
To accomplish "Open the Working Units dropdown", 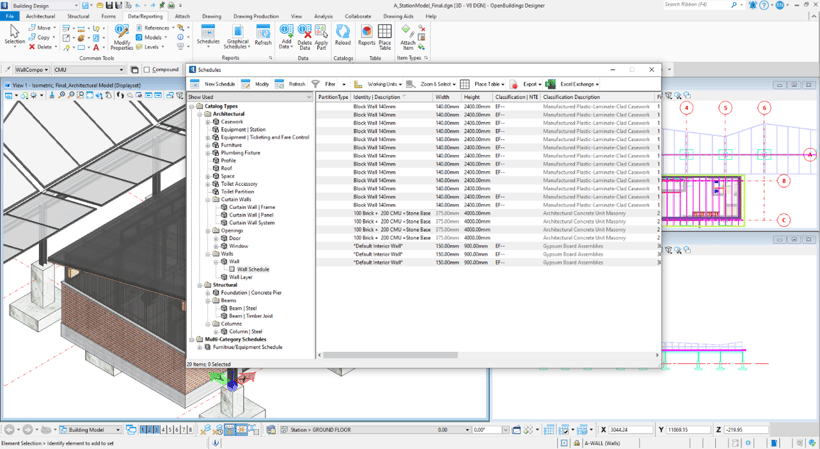I will point(379,84).
